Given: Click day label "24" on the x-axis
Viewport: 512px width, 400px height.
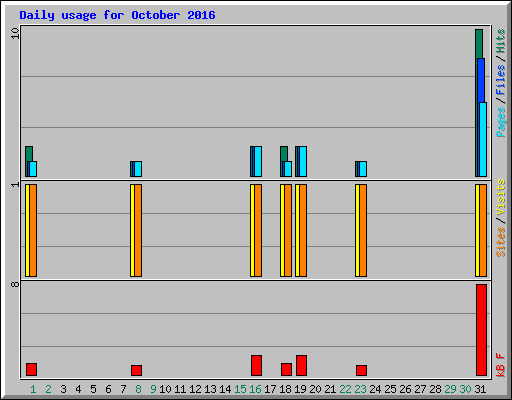Looking at the screenshot, I should click(x=375, y=389).
